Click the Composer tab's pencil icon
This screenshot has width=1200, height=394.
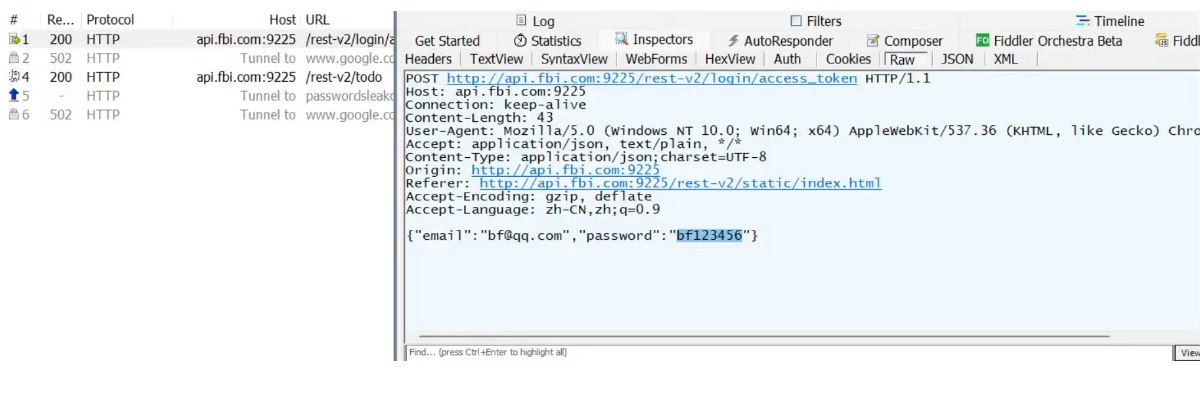pyautogui.click(x=873, y=41)
